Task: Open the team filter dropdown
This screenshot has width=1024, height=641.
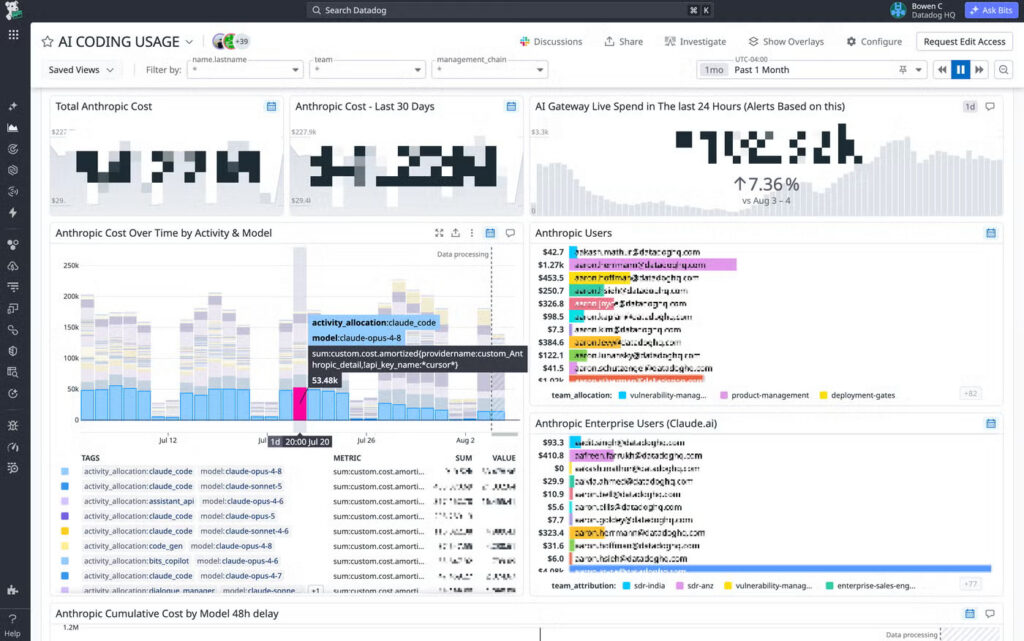Action: click(x=367, y=70)
